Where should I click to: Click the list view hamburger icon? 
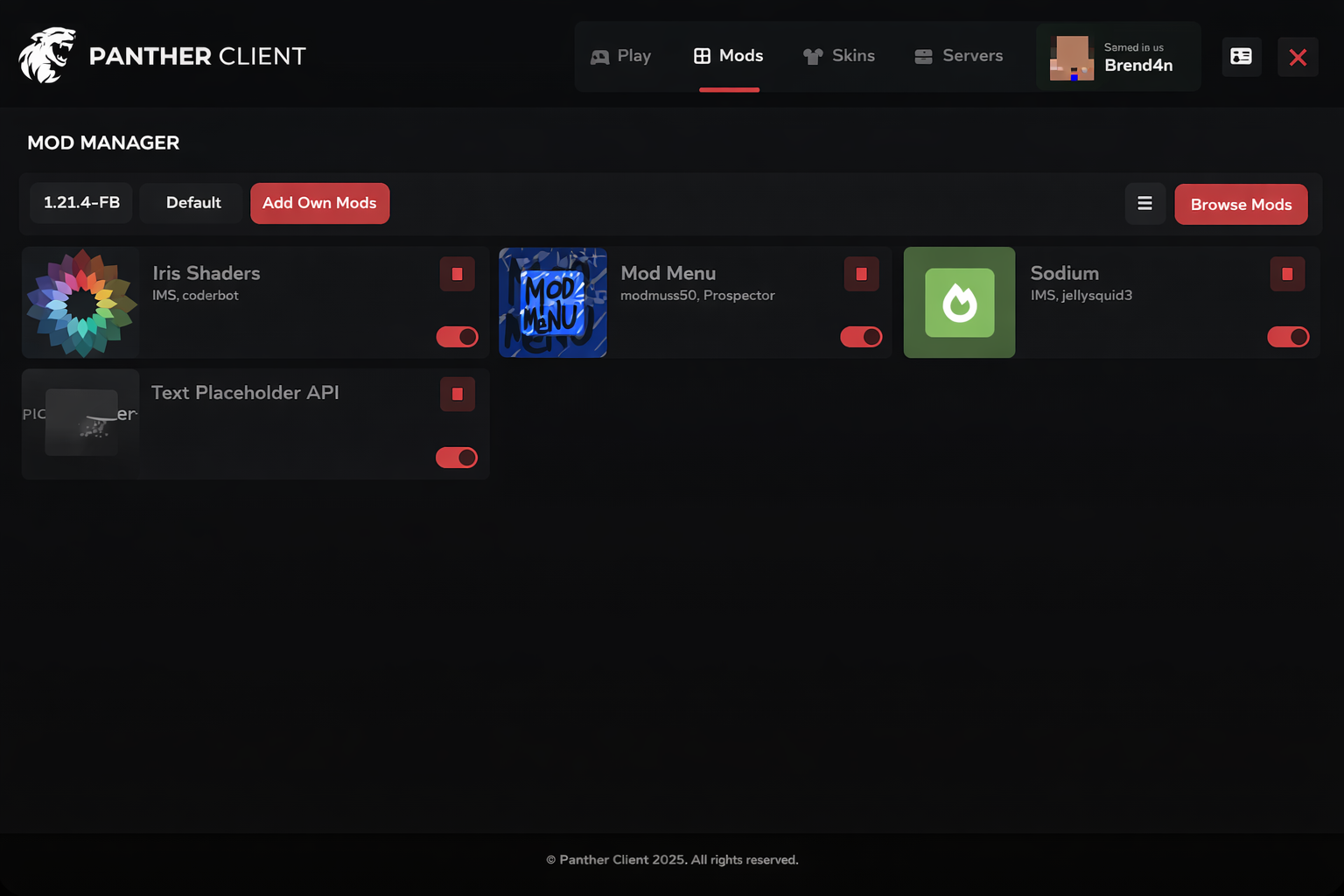pyautogui.click(x=1144, y=204)
